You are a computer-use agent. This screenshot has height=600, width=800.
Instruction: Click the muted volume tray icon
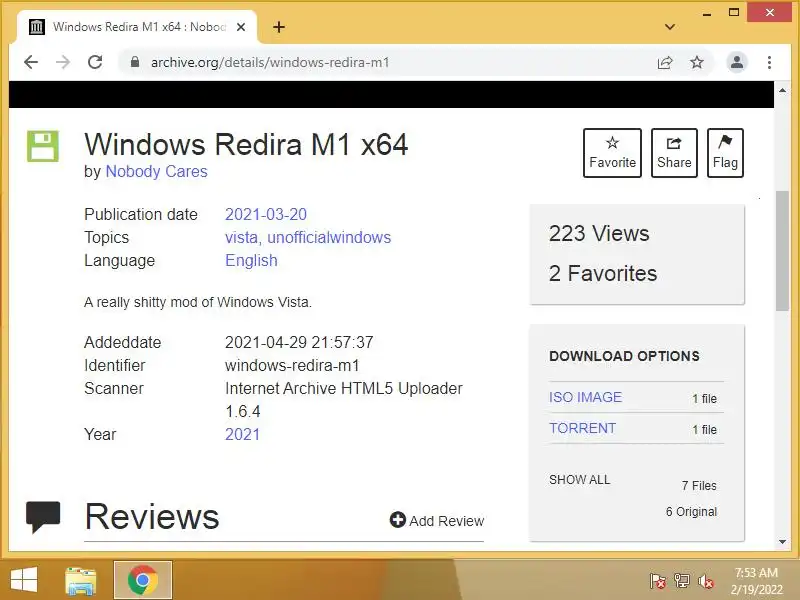(706, 581)
